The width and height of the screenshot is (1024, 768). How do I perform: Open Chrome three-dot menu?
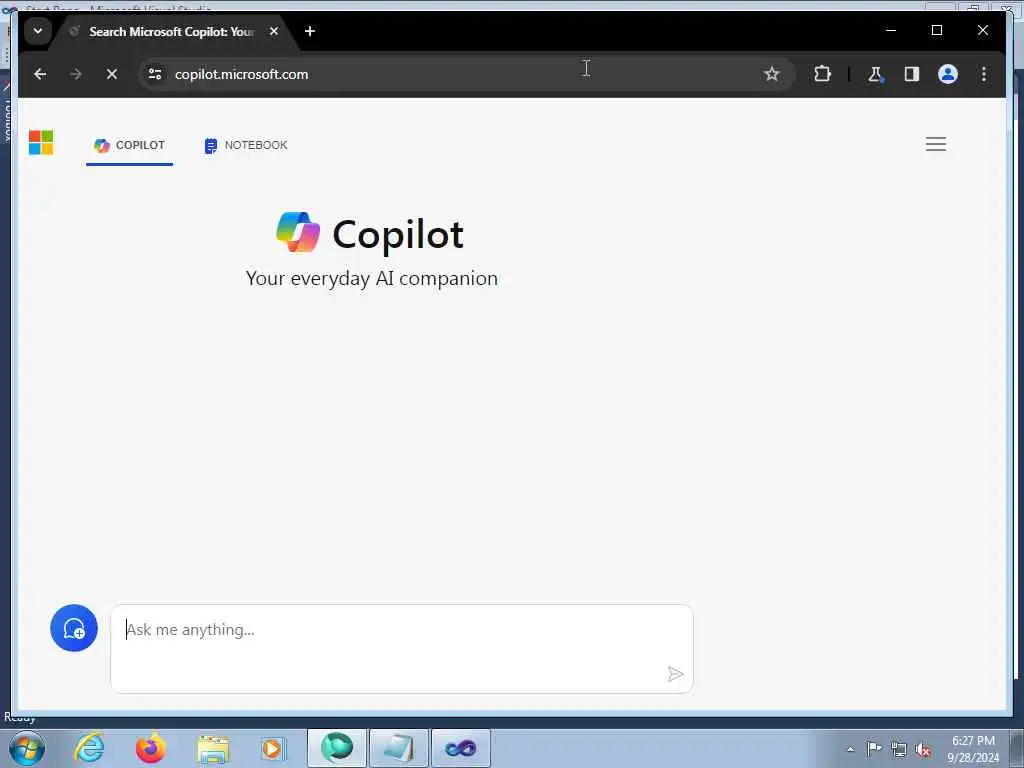coord(984,74)
